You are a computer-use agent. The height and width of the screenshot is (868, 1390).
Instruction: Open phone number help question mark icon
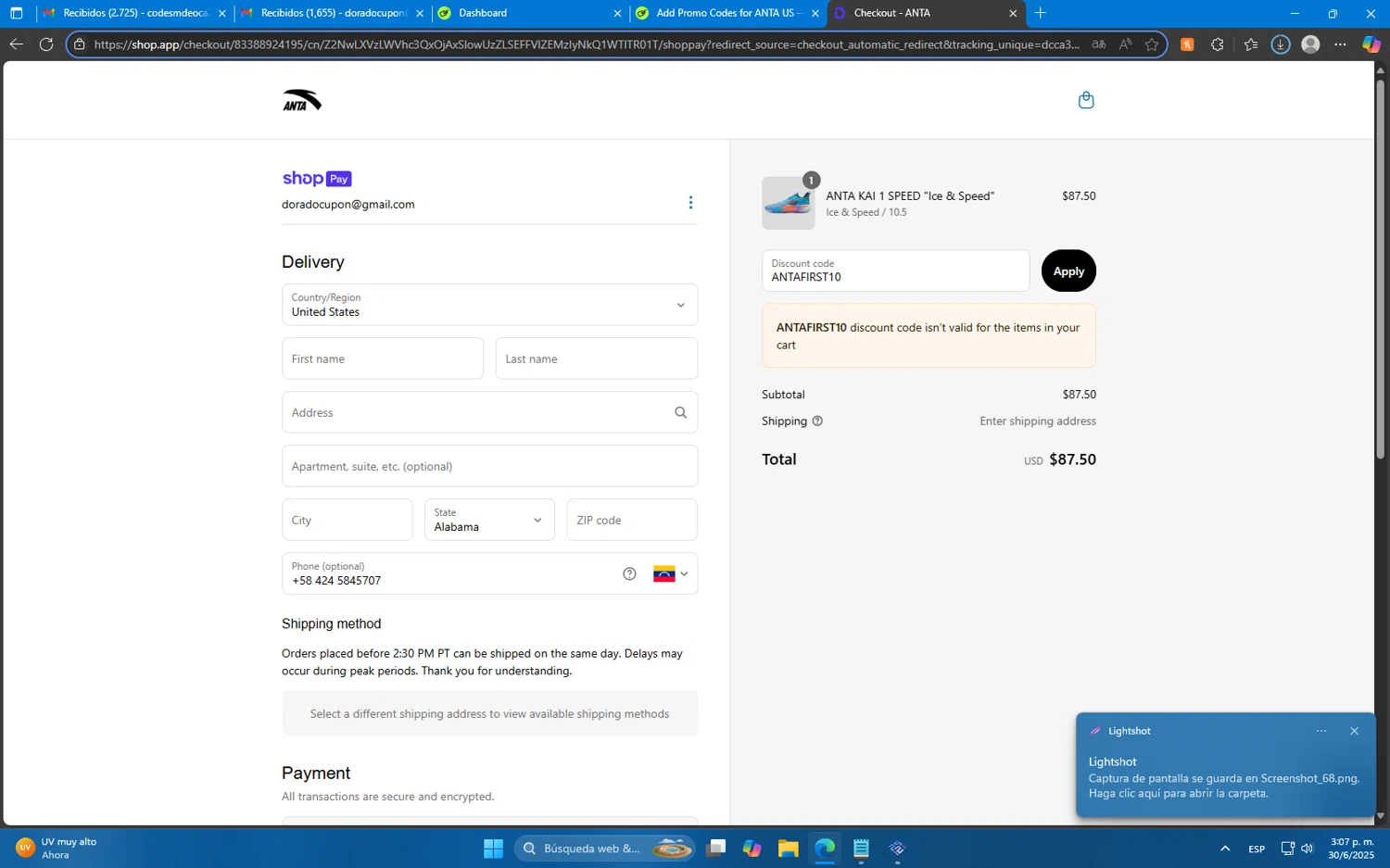coord(629,573)
